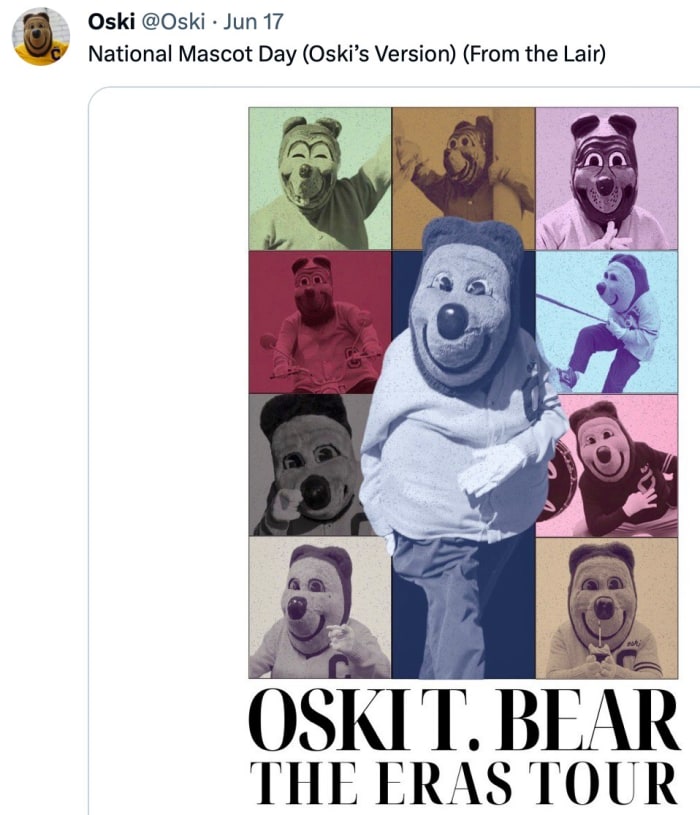The image size is (700, 815).
Task: Click the tan bottom-right Oski panel
Action: [606, 609]
